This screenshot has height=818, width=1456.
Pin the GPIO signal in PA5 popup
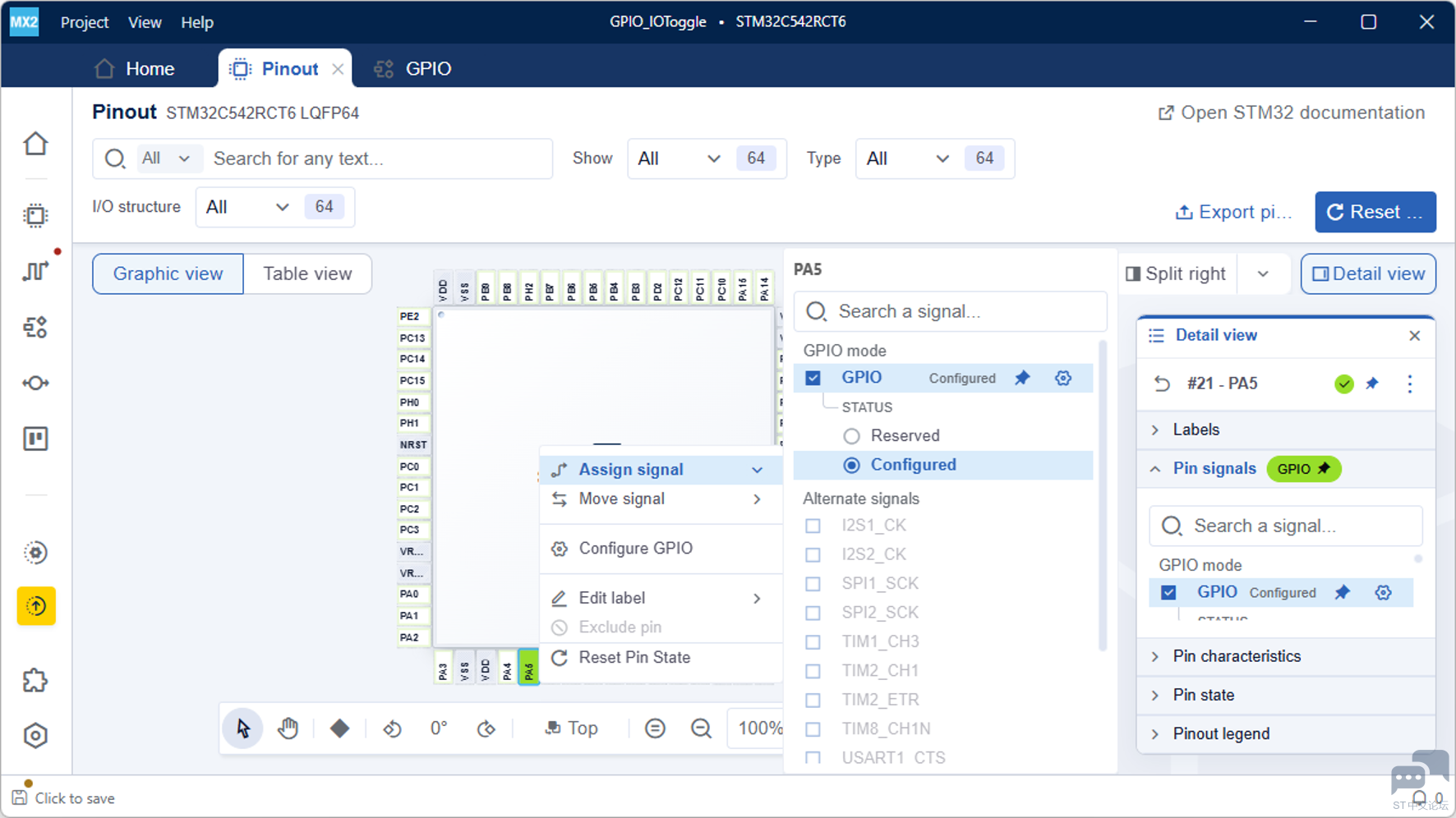[x=1022, y=378]
